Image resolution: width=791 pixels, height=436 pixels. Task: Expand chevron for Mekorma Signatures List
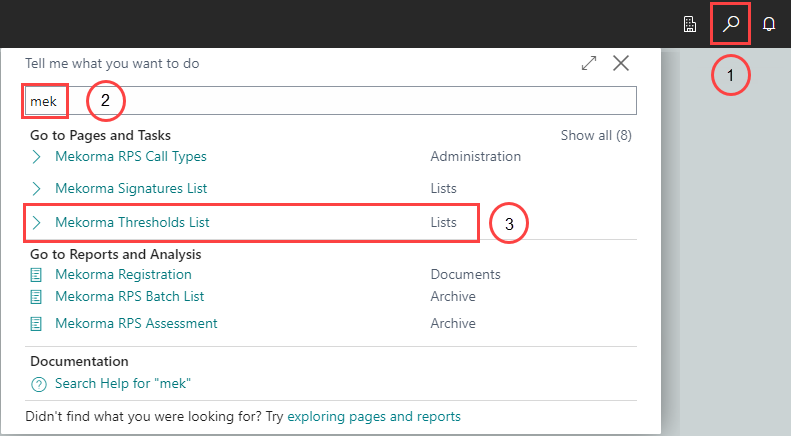[38, 188]
